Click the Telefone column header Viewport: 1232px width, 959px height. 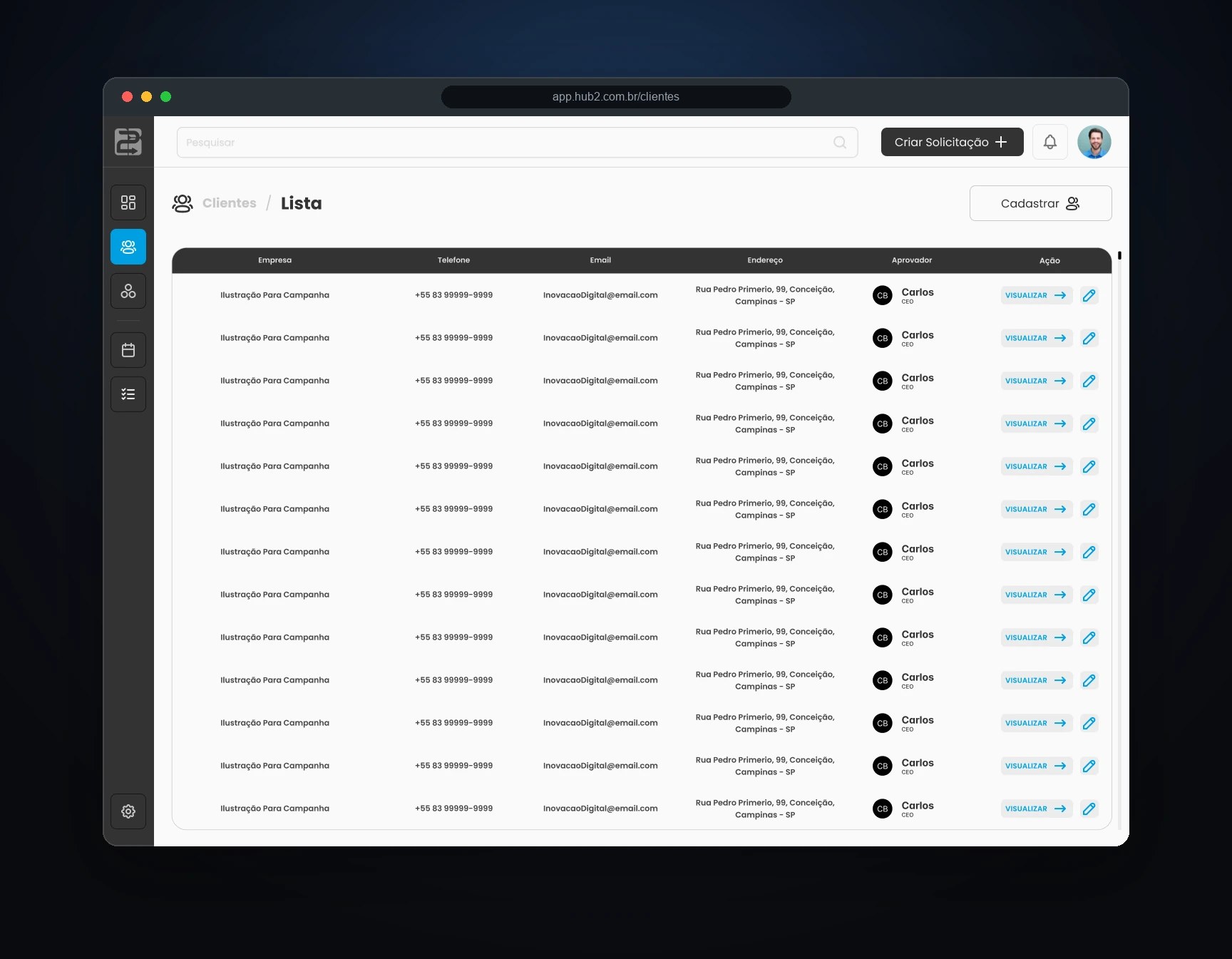click(454, 260)
